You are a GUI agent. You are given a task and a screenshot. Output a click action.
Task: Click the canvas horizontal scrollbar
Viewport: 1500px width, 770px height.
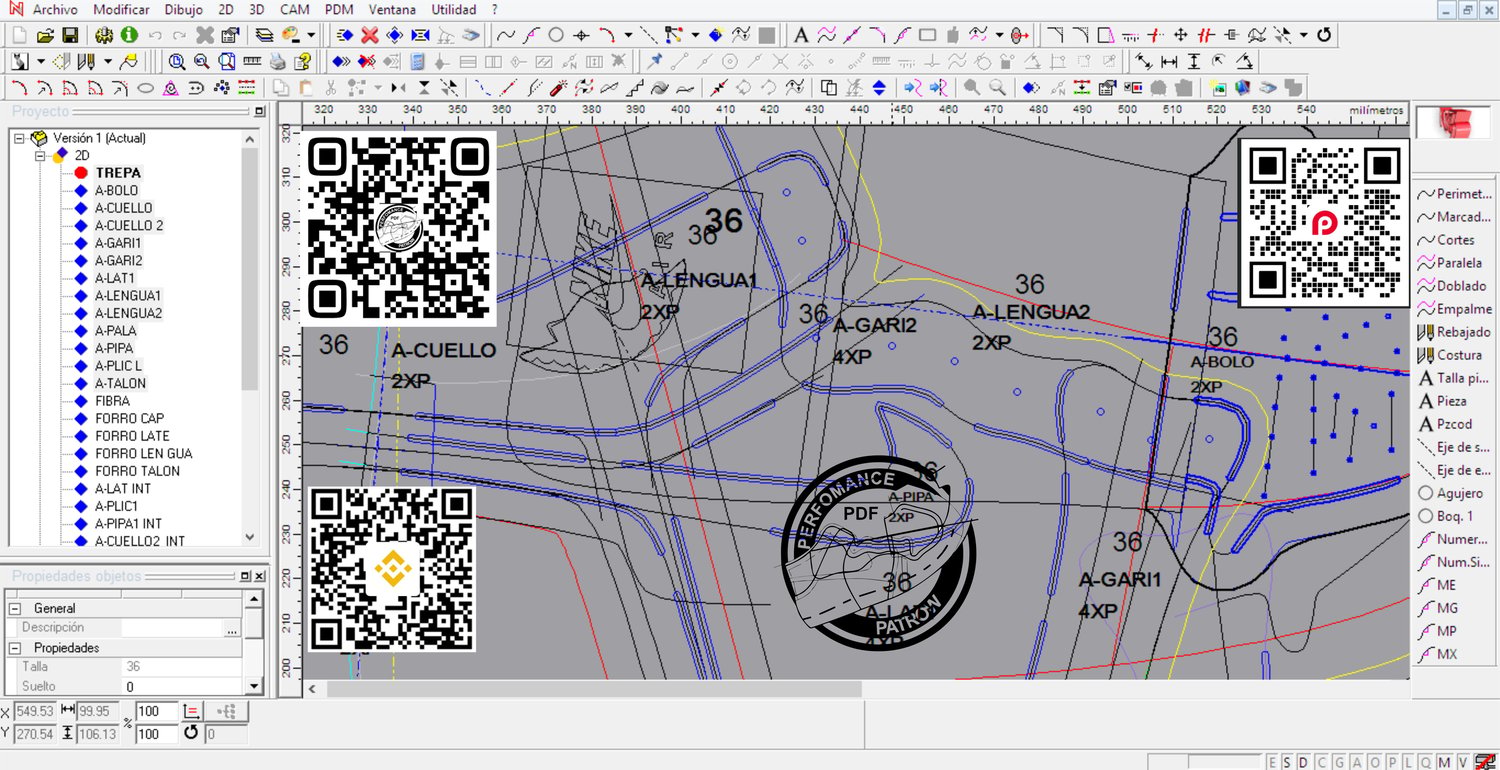[x=856, y=689]
